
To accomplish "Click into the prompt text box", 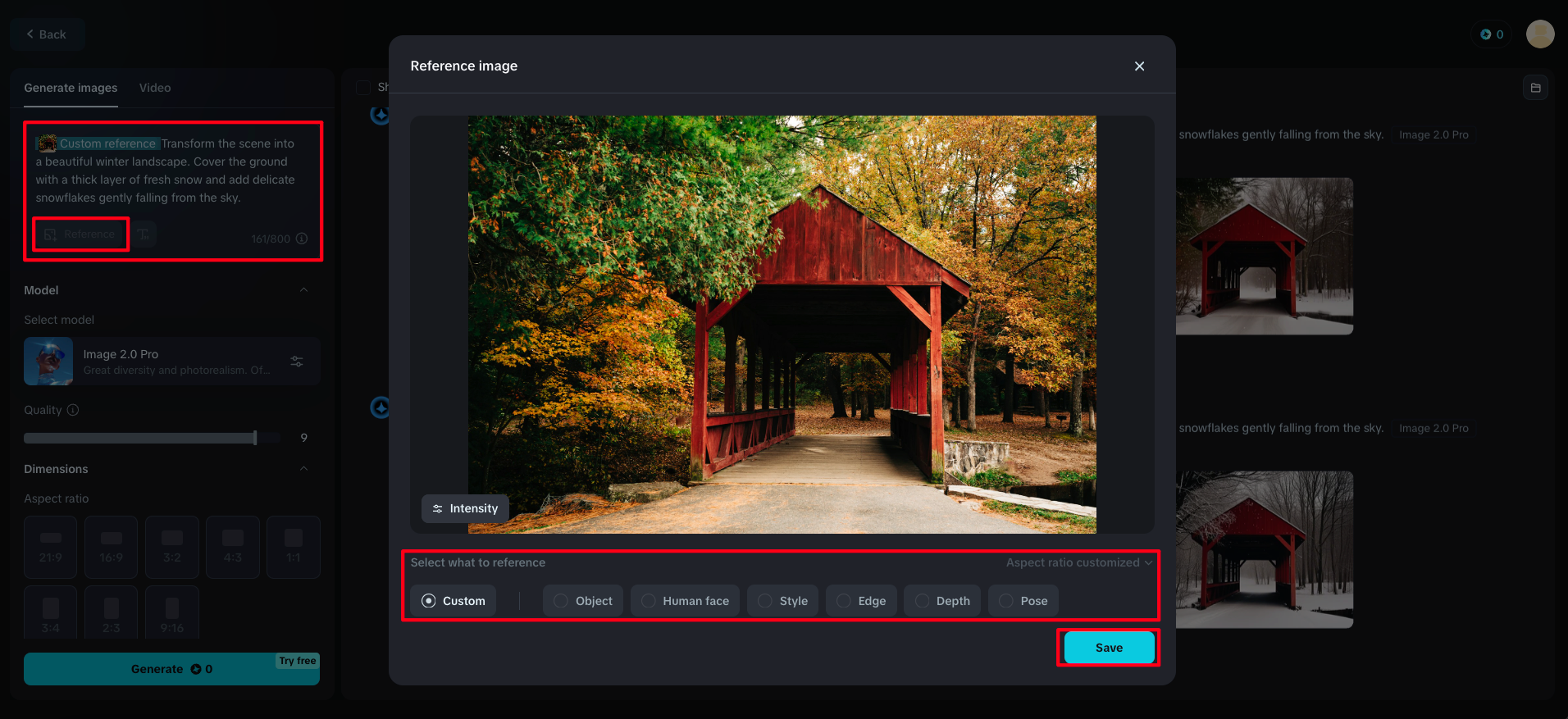I will click(x=173, y=171).
